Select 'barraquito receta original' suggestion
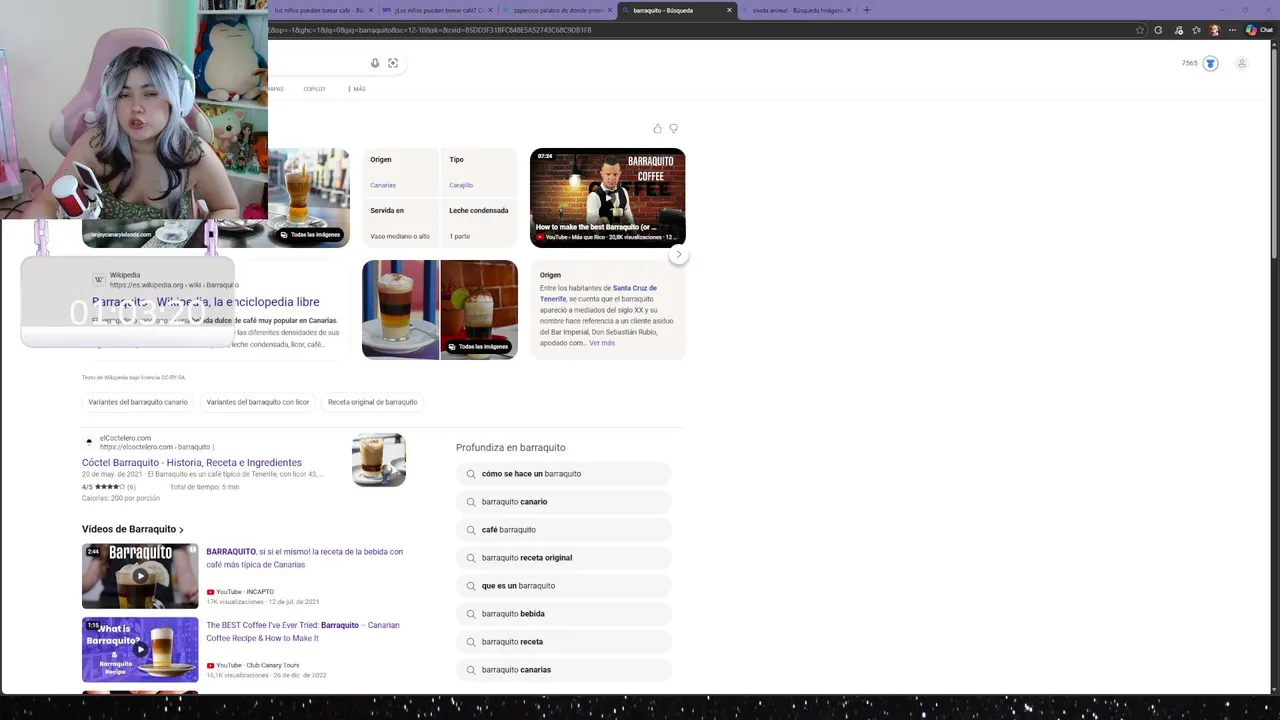 coord(563,558)
